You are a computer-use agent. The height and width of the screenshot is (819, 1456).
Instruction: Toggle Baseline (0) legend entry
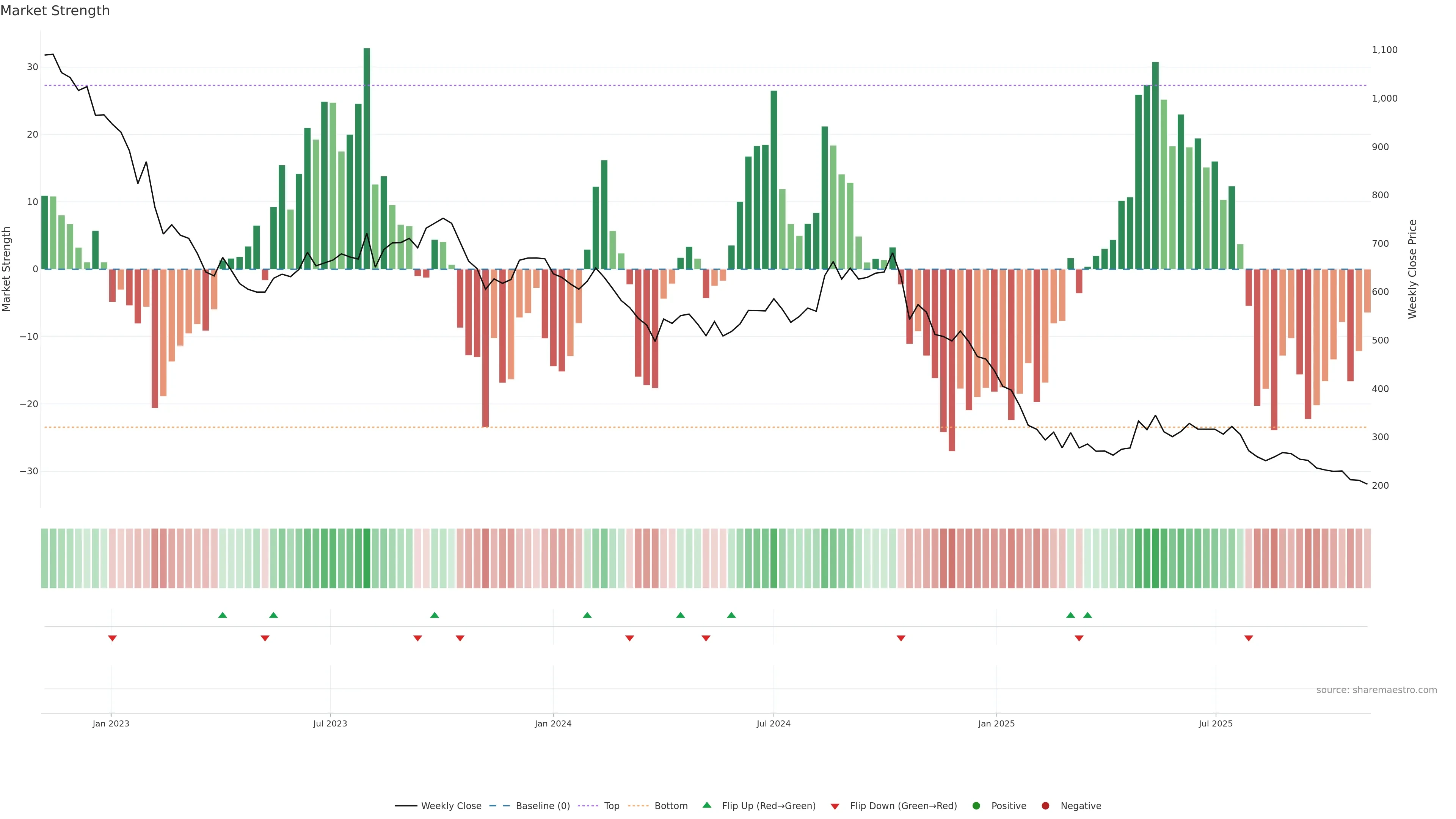[x=542, y=805]
